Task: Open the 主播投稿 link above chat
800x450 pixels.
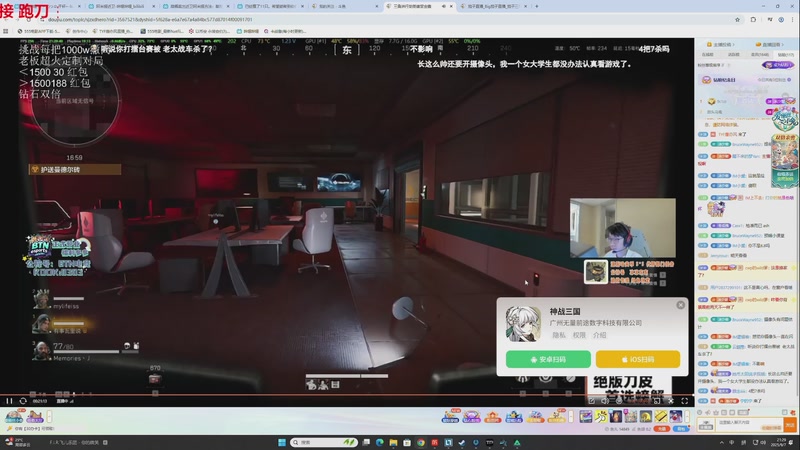Action: coord(719,44)
